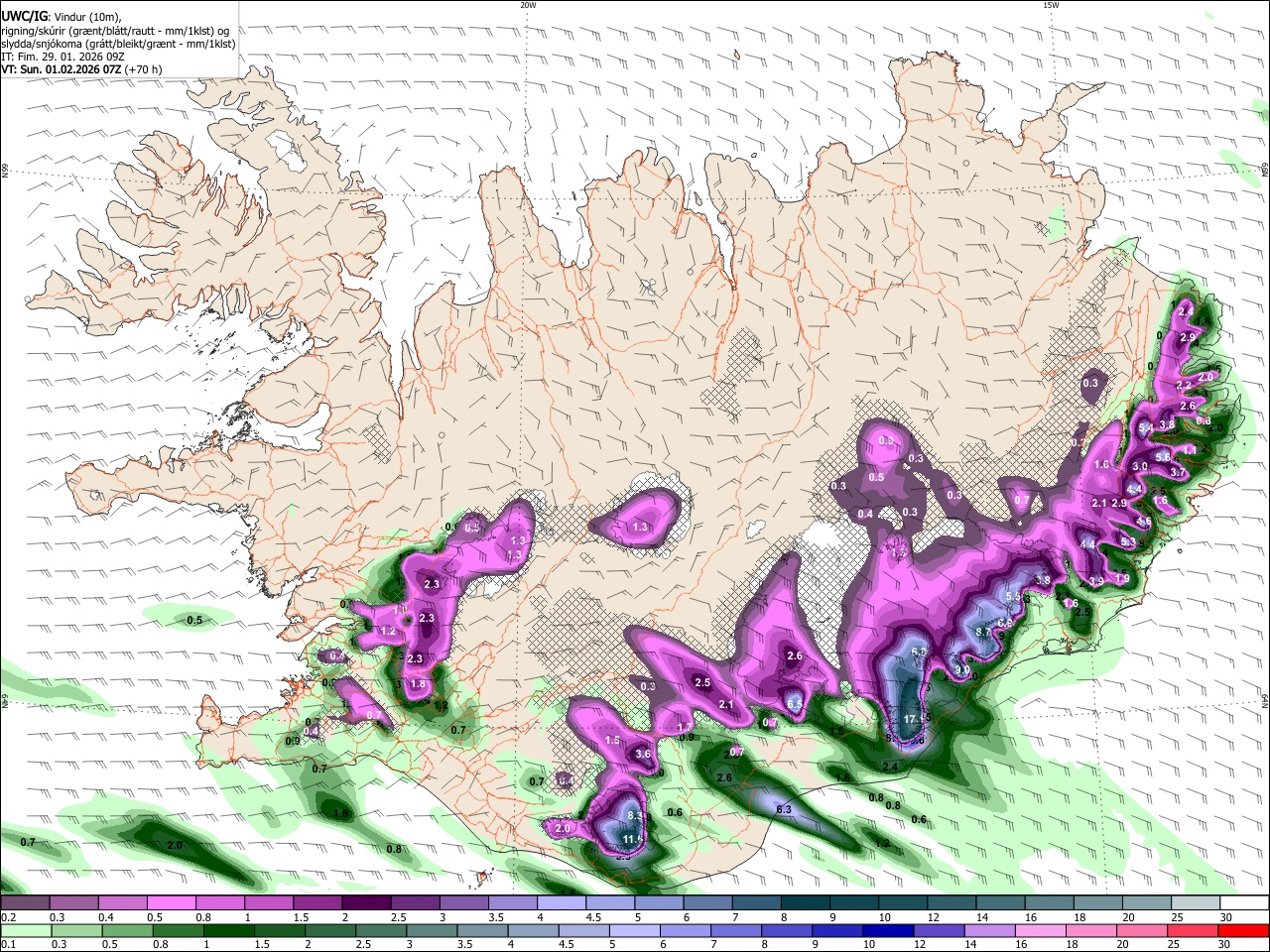Select the upper legend swatch between 6 and 7
This screenshot has width=1270, height=952.
tap(707, 902)
